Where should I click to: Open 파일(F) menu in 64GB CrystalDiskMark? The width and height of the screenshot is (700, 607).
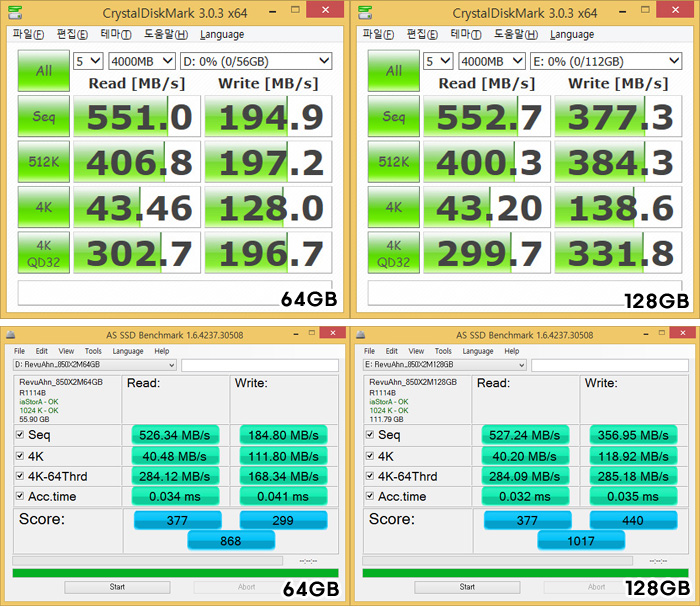(x=28, y=34)
